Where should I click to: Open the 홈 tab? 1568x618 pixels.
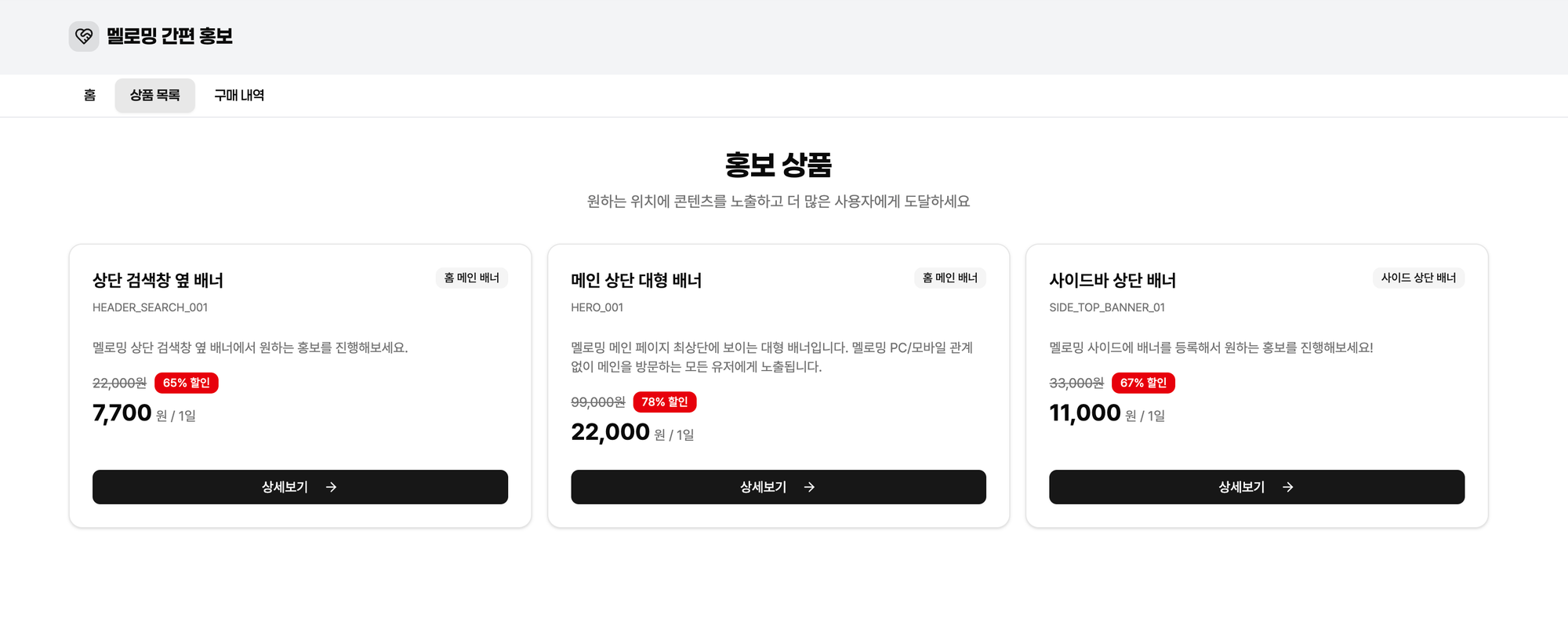(90, 95)
